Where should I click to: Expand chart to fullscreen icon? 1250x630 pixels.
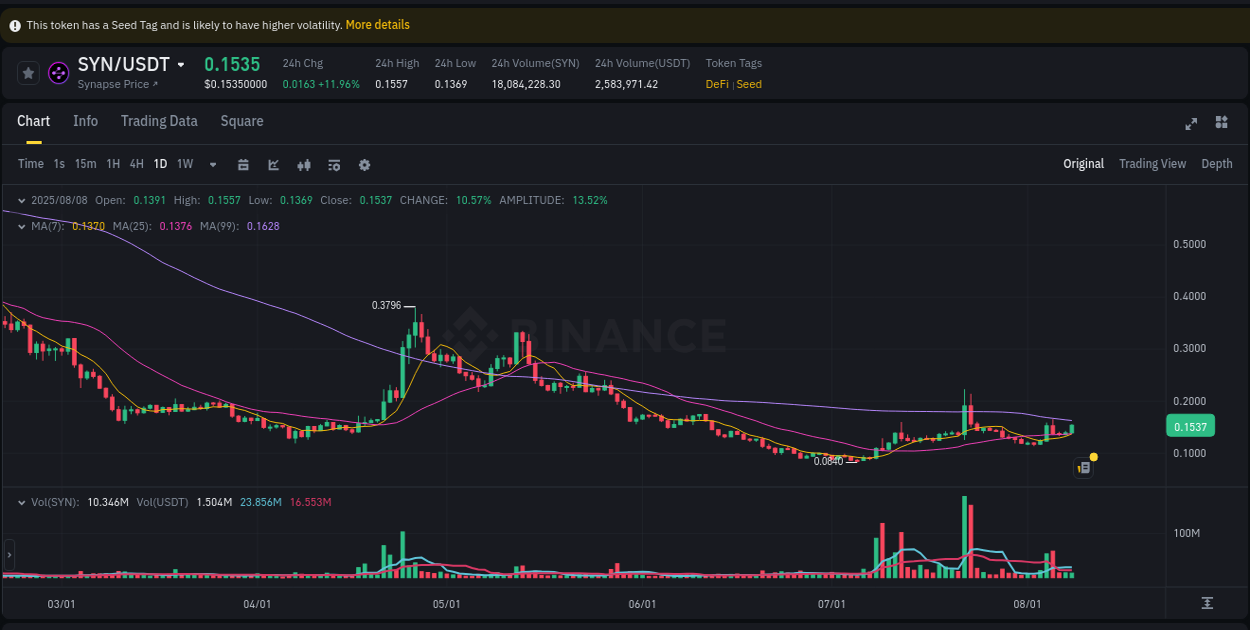point(1191,123)
